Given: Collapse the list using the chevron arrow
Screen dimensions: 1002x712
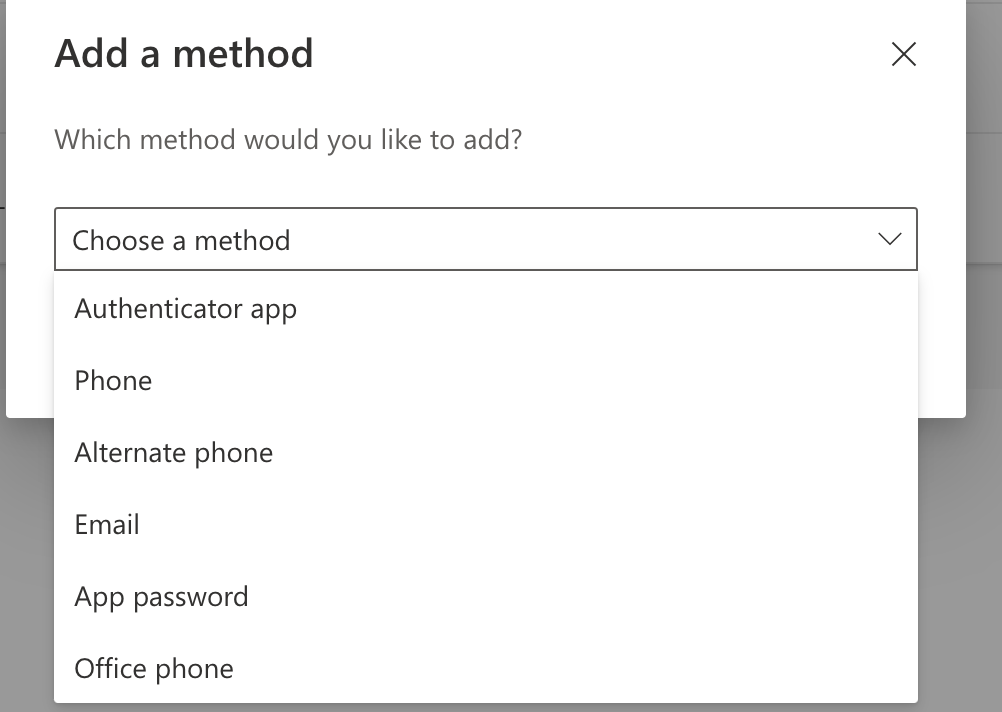Looking at the screenshot, I should pyautogui.click(x=889, y=240).
